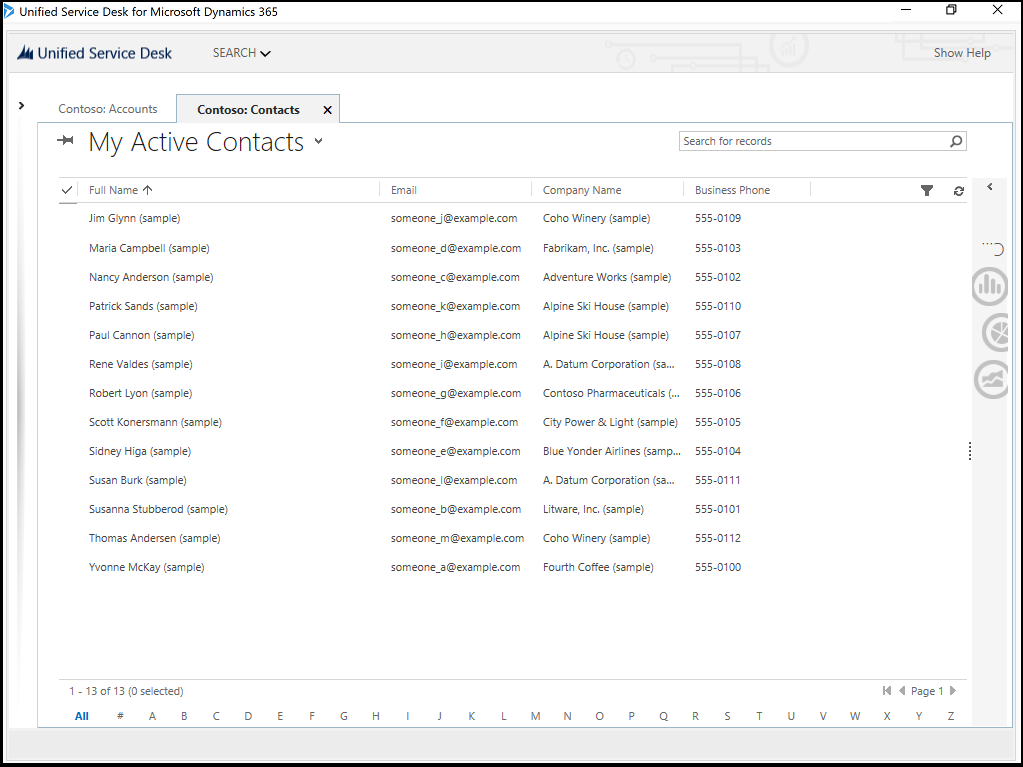The height and width of the screenshot is (767, 1023).
Task: Open company Adventure Works (sample)
Action: click(x=607, y=277)
